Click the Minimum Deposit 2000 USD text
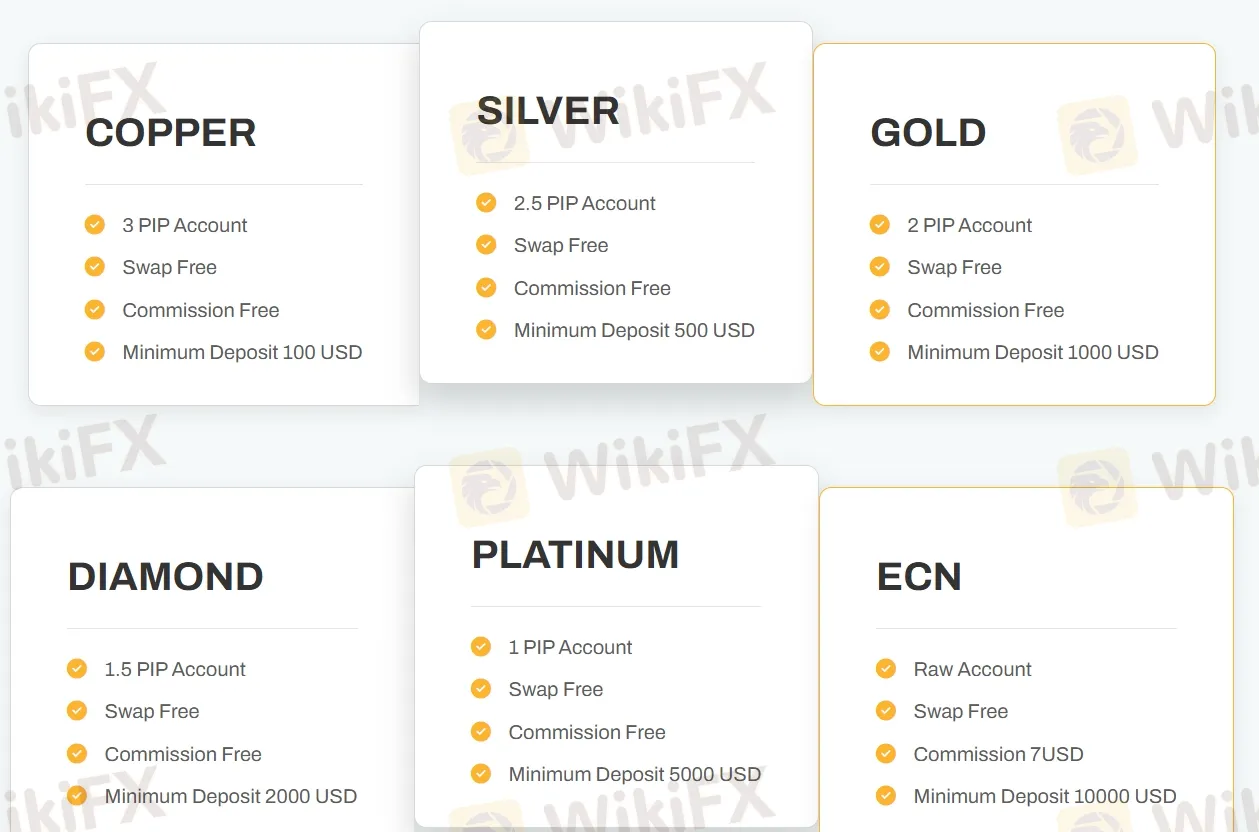This screenshot has height=832, width=1259. 231,796
